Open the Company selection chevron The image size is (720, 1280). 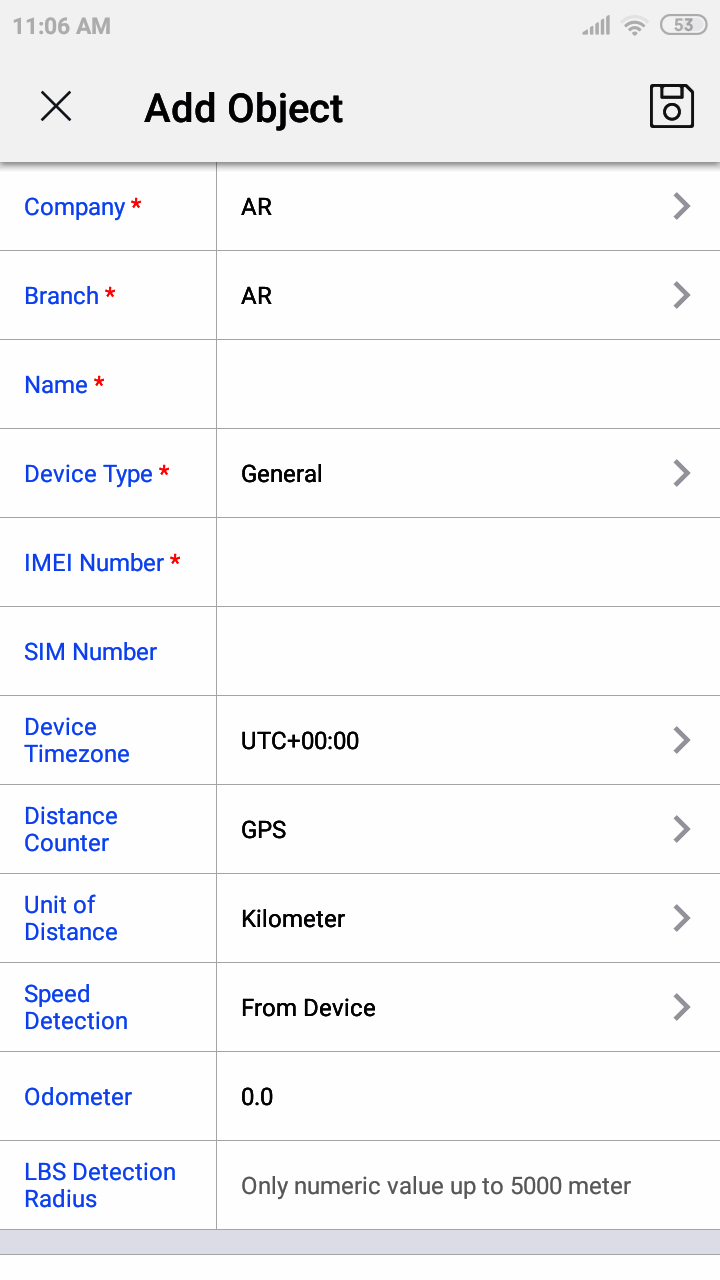681,207
